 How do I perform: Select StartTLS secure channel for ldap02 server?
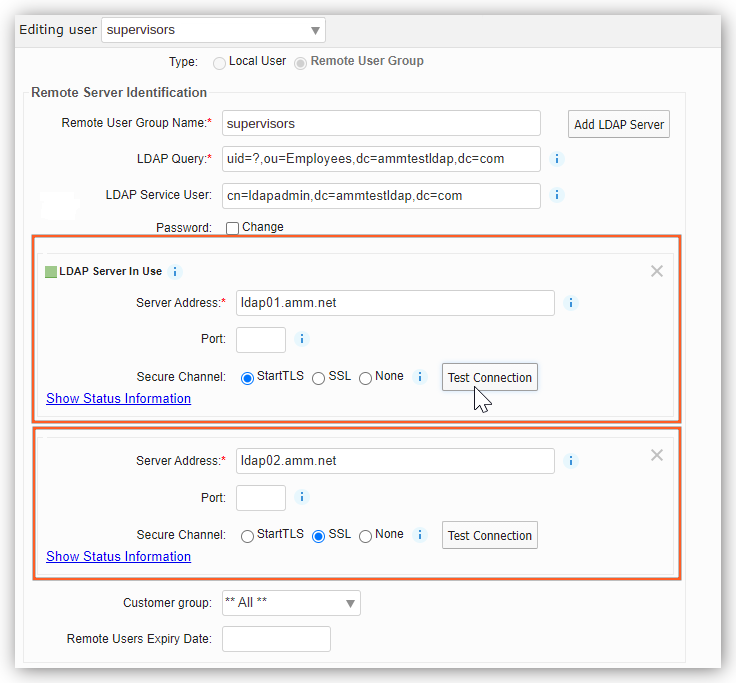click(x=247, y=536)
